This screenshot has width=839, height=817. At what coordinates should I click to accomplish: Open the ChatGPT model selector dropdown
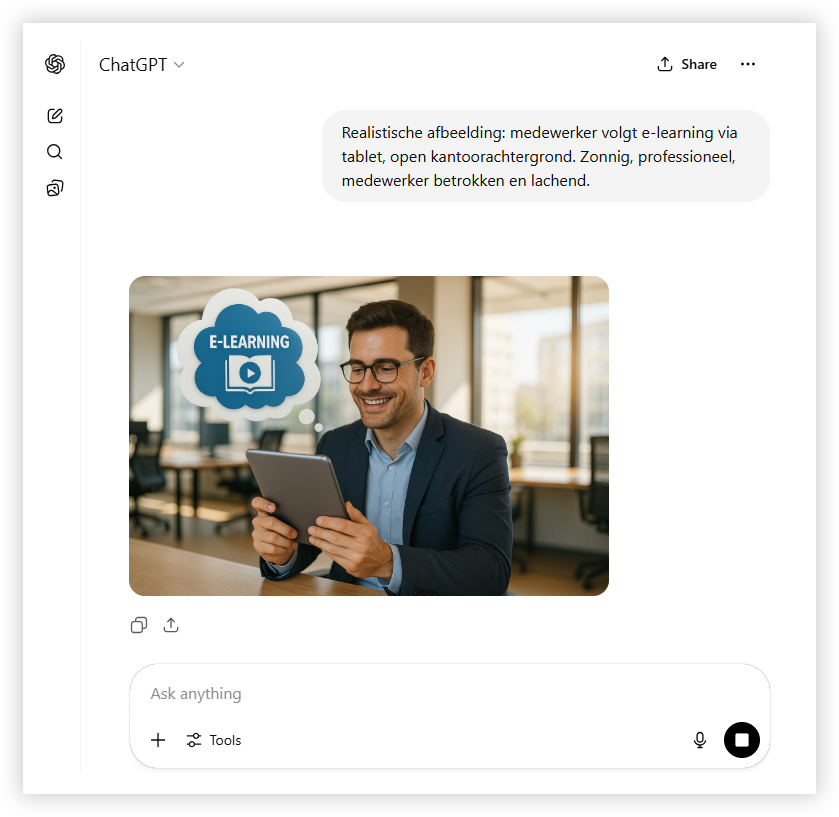[142, 65]
